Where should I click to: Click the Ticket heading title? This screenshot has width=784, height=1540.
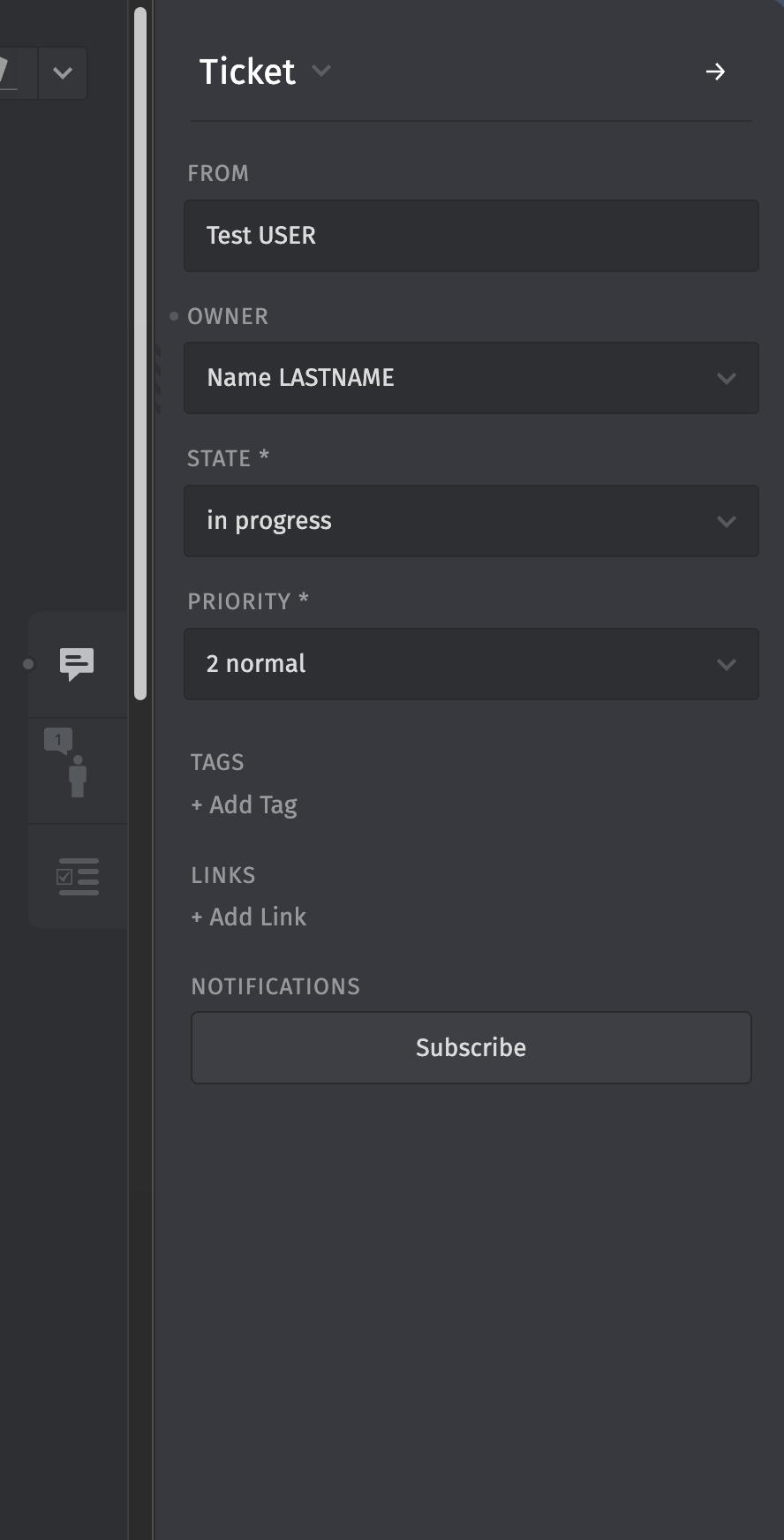tap(247, 72)
